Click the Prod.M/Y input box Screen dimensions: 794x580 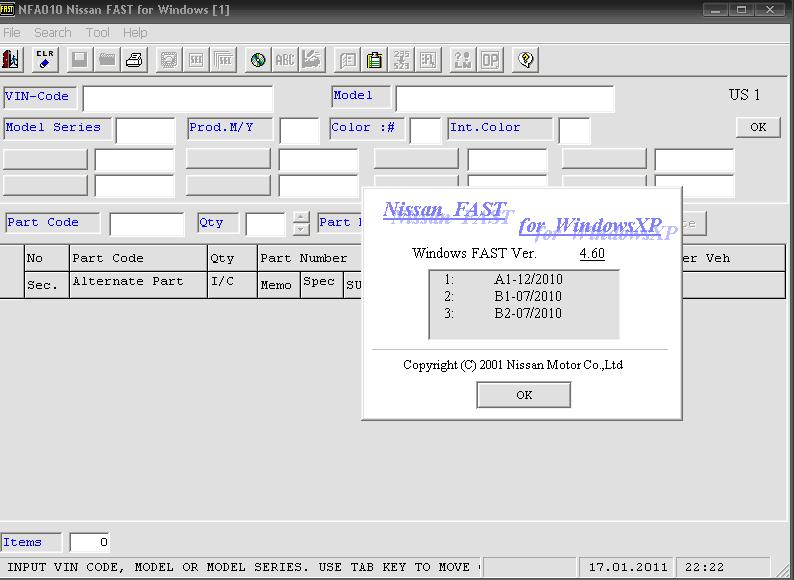[299, 131]
